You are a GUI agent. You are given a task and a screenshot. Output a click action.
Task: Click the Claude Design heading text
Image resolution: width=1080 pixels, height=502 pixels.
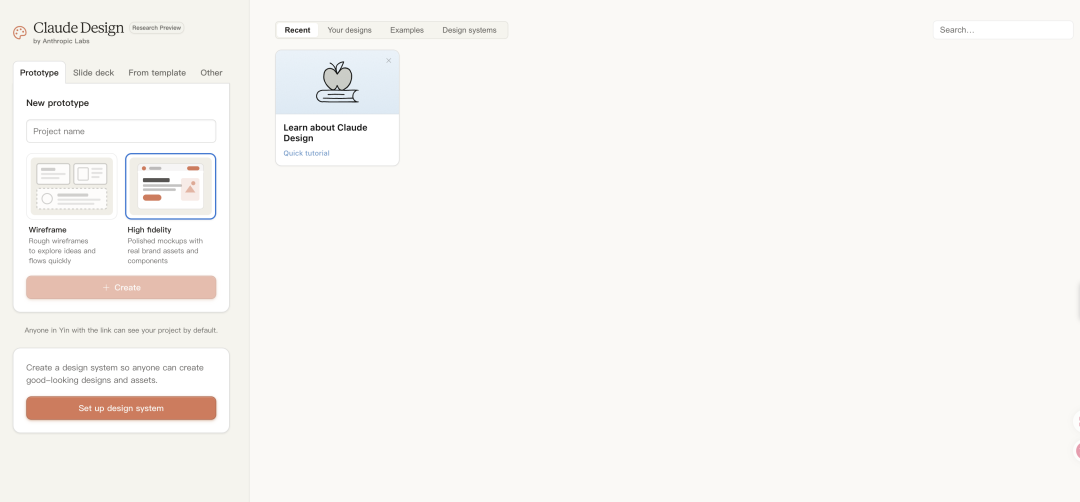(x=79, y=28)
